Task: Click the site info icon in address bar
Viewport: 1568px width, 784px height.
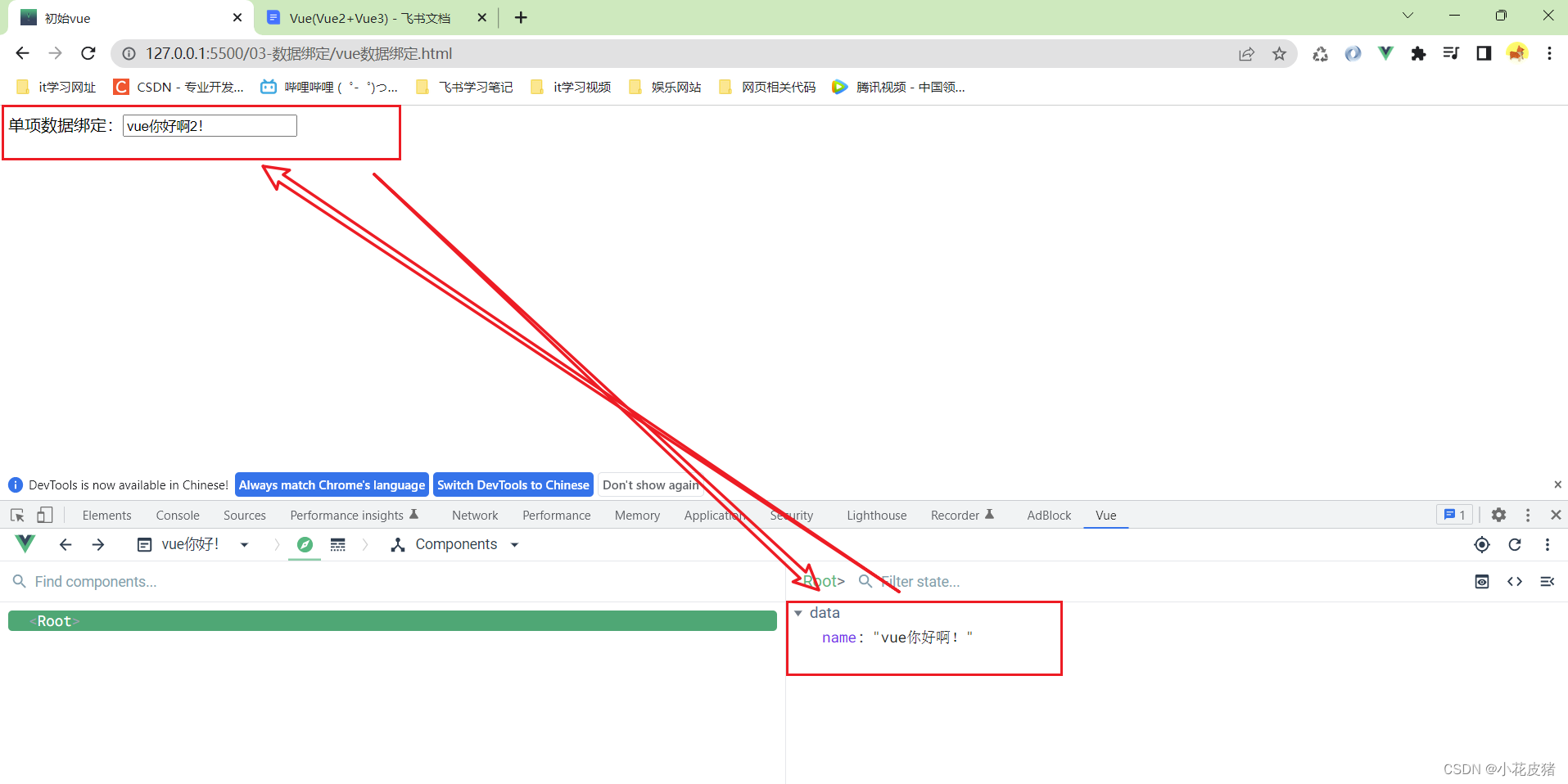Action: pyautogui.click(x=129, y=54)
